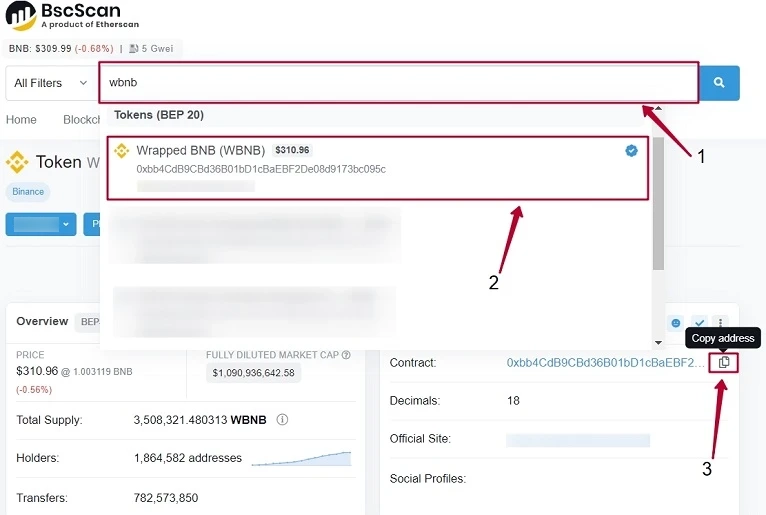Click the Token page diamond logo
This screenshot has height=515, width=766.
coord(17,162)
